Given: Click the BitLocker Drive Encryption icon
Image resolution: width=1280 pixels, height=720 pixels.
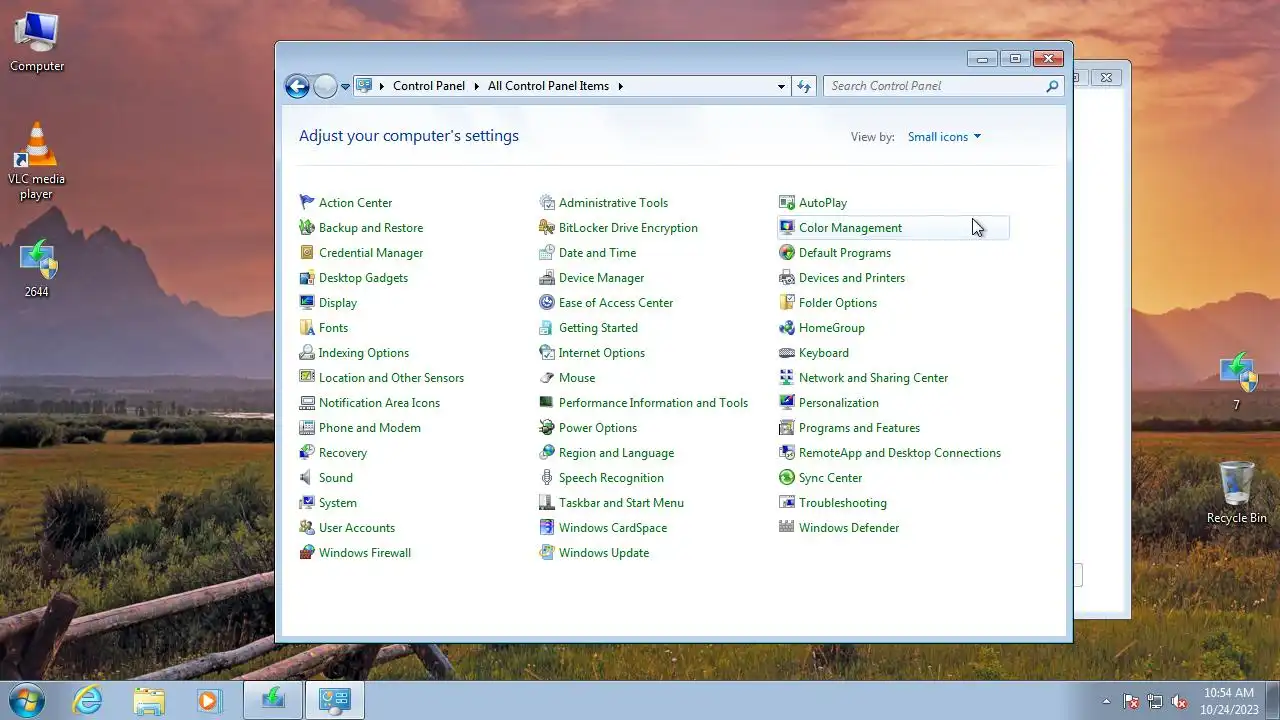Looking at the screenshot, I should [547, 227].
